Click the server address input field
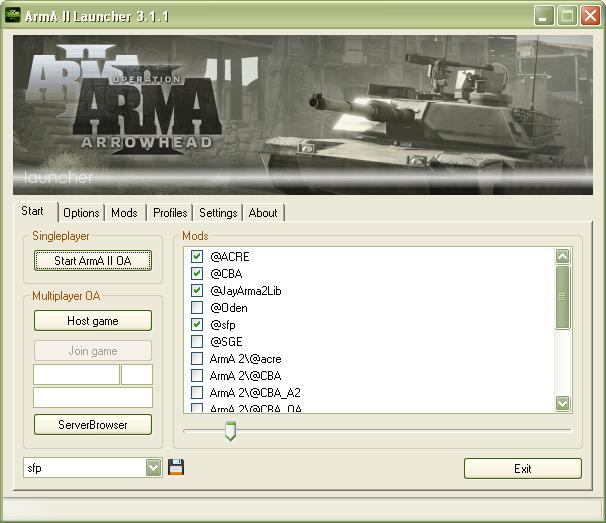606x523 pixels. 77,374
